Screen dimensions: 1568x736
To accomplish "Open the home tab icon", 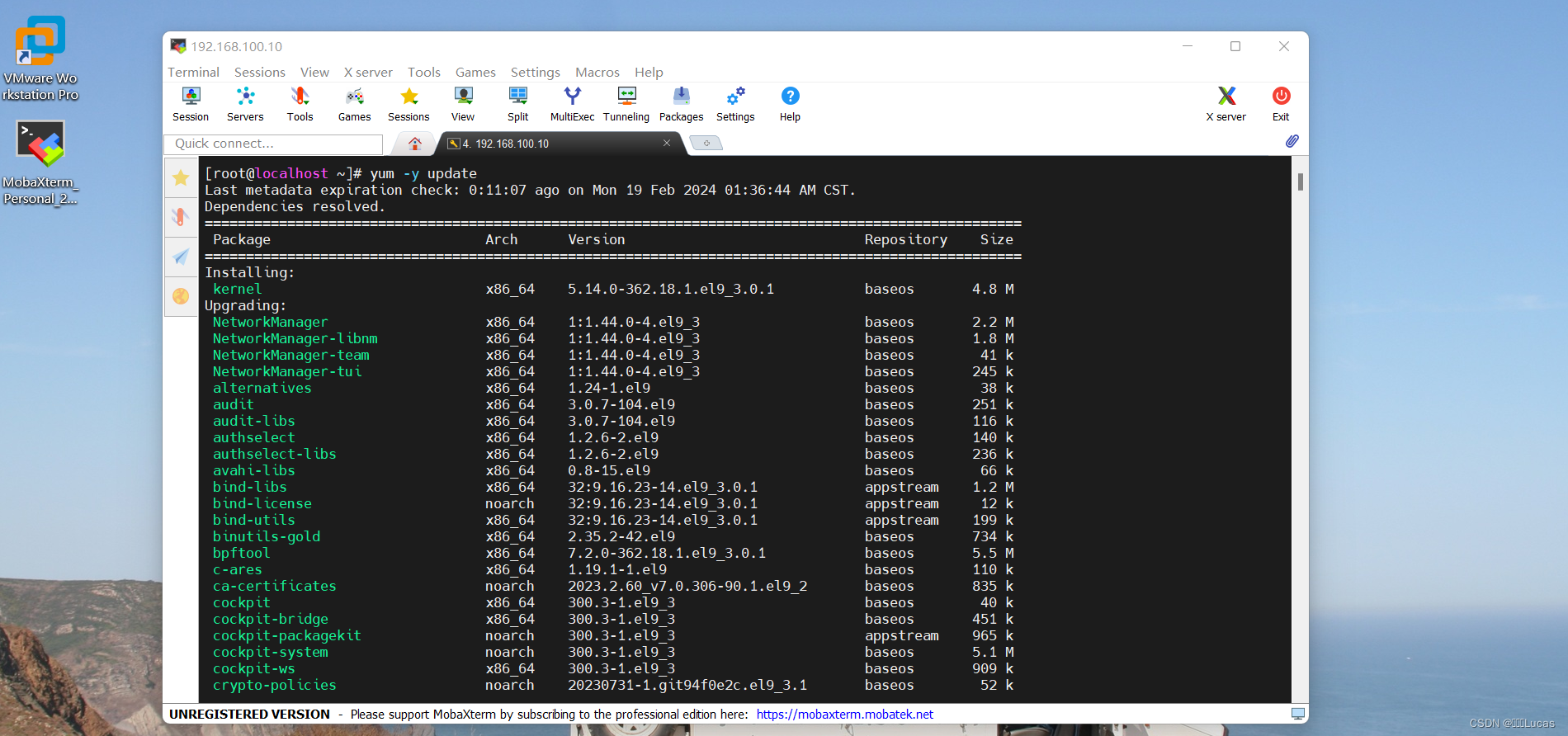I will coord(415,144).
